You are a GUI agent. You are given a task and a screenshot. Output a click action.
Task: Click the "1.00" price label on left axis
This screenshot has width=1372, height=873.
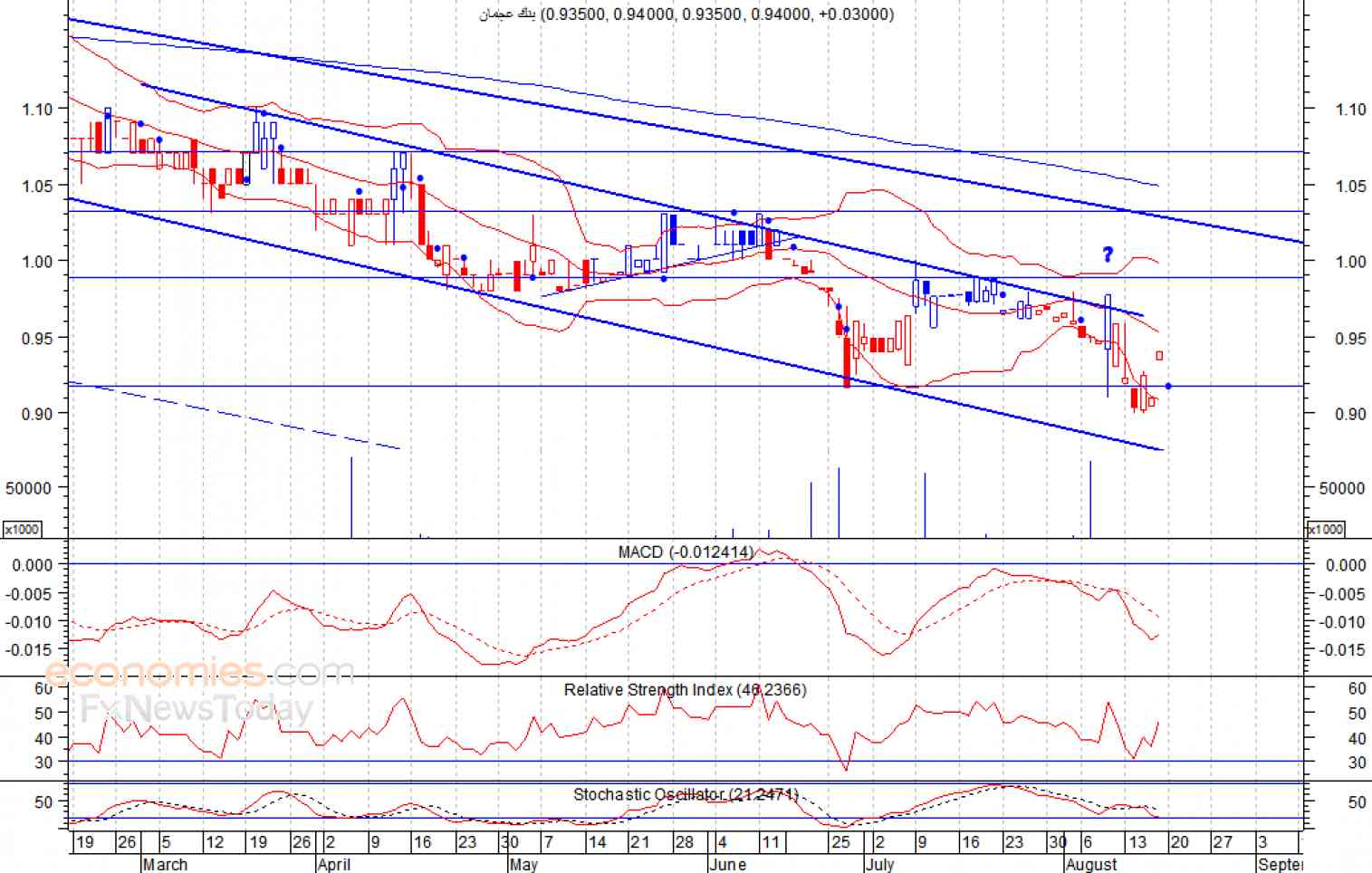(x=38, y=261)
